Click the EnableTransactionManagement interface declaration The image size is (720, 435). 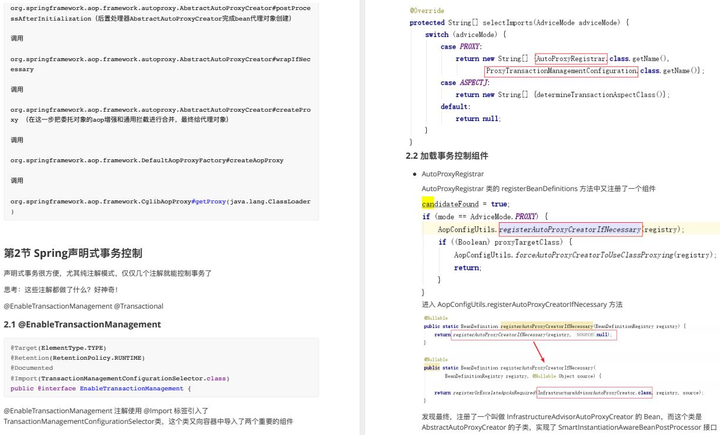(101, 389)
